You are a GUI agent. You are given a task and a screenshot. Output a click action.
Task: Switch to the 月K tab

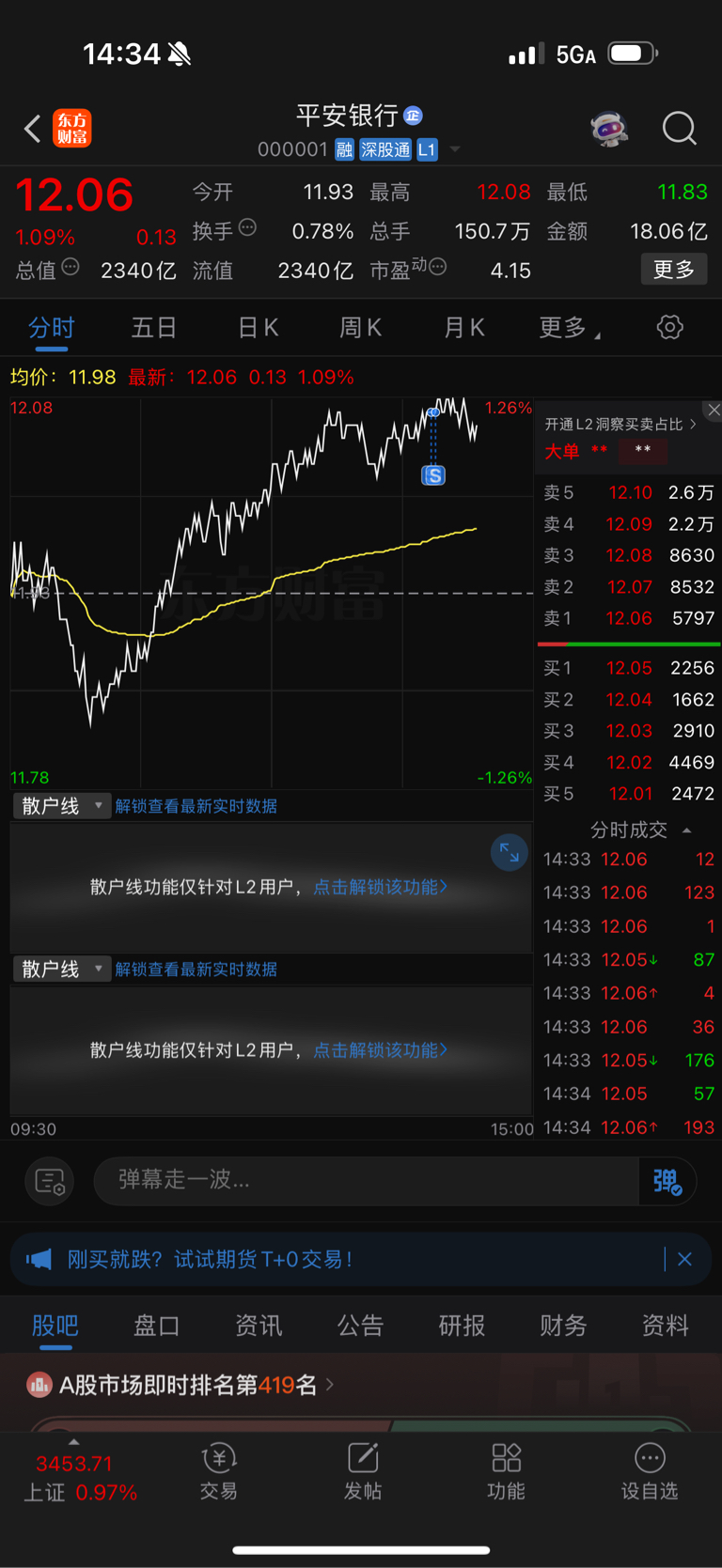pos(464,327)
